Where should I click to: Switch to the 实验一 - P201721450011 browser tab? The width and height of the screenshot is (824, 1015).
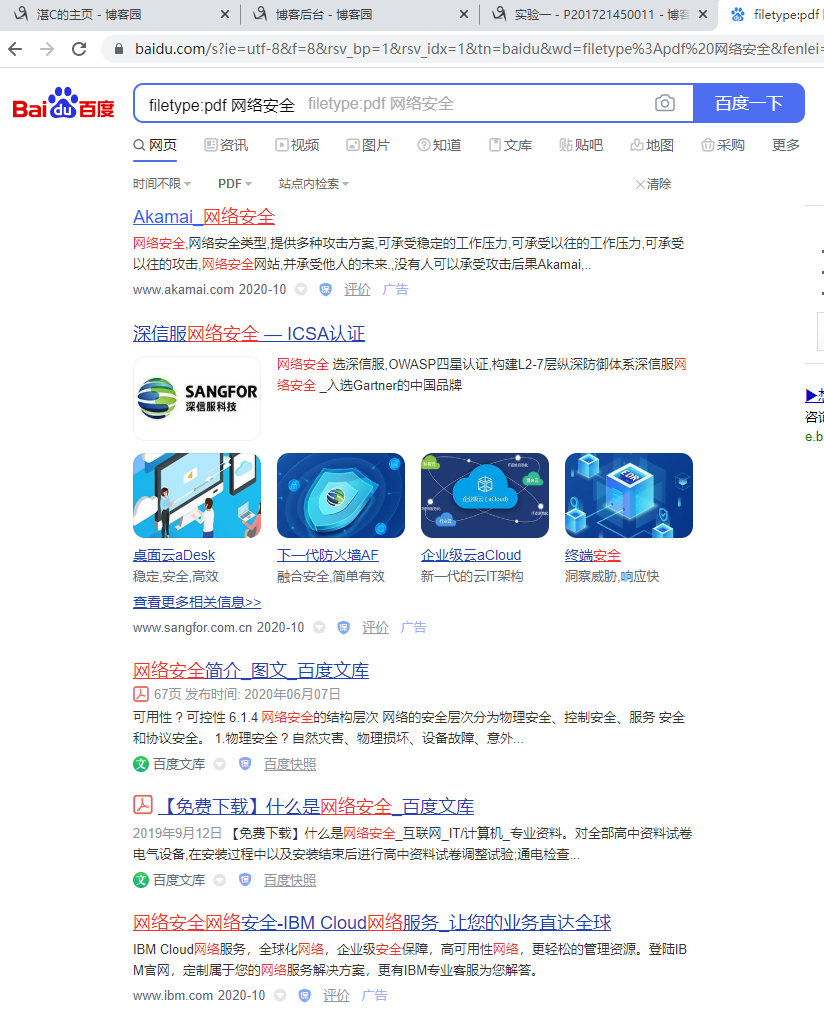click(599, 14)
